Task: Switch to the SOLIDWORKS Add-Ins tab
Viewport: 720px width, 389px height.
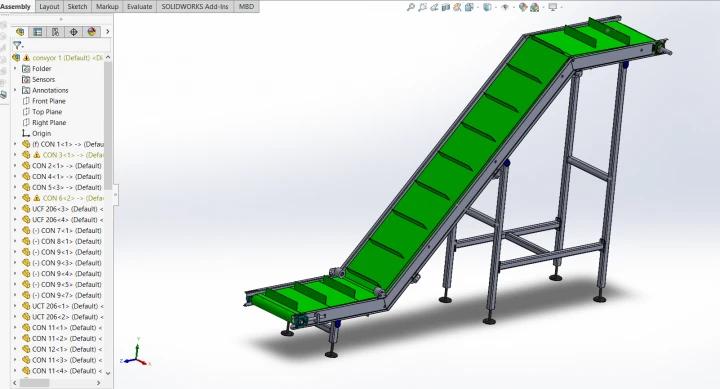Action: pyautogui.click(x=195, y=6)
